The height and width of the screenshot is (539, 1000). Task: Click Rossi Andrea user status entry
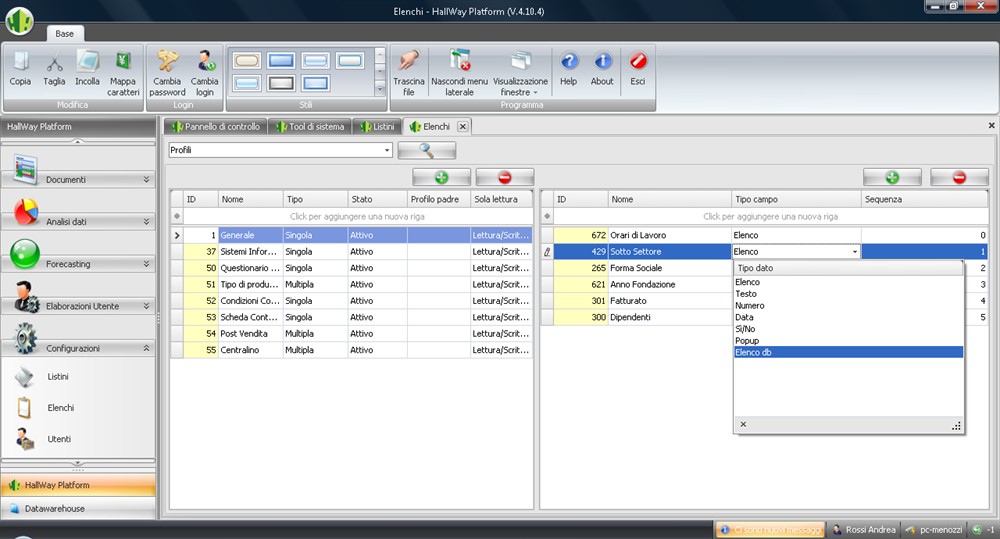864,530
